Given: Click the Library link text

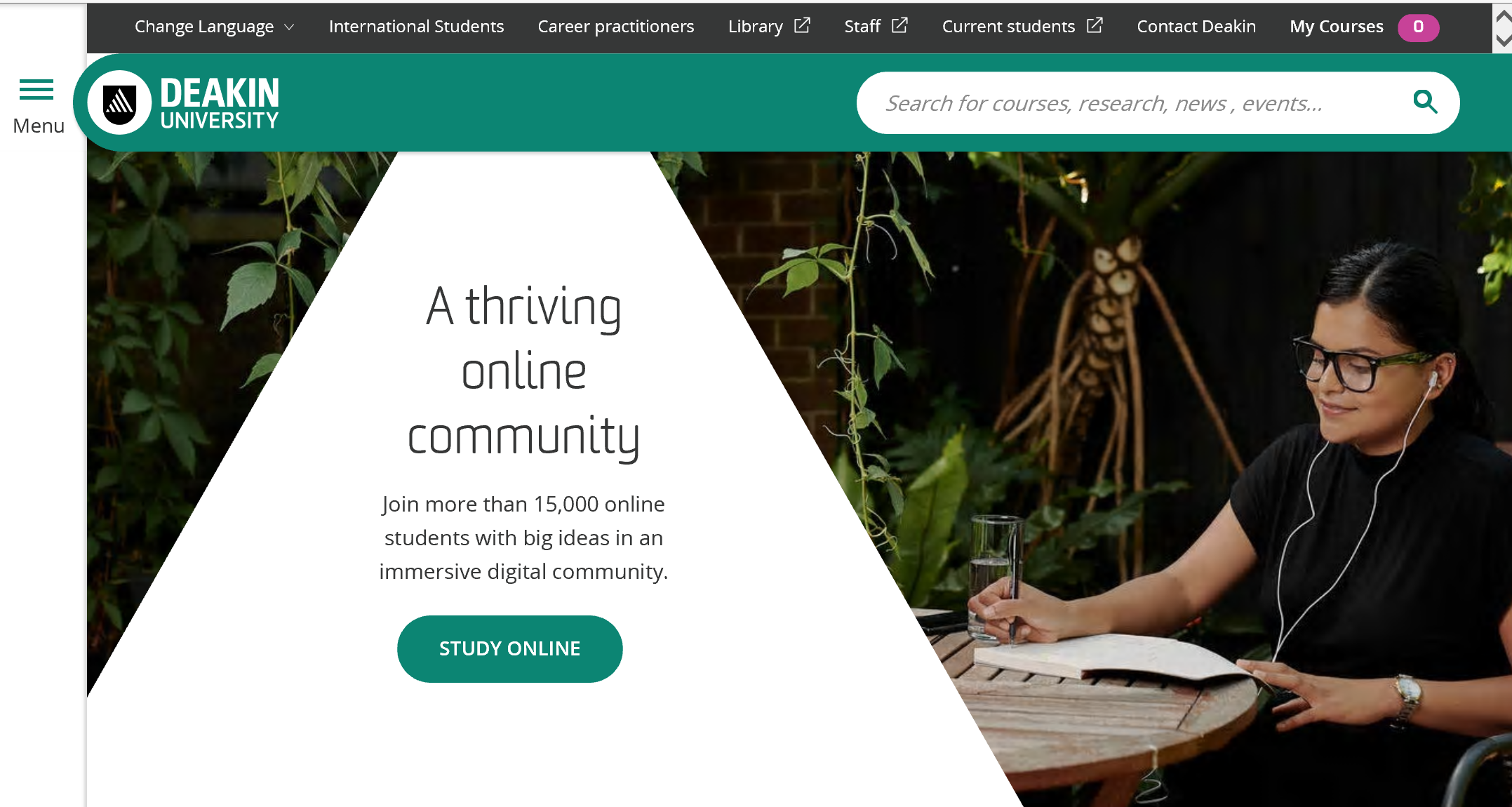Looking at the screenshot, I should coord(755,27).
